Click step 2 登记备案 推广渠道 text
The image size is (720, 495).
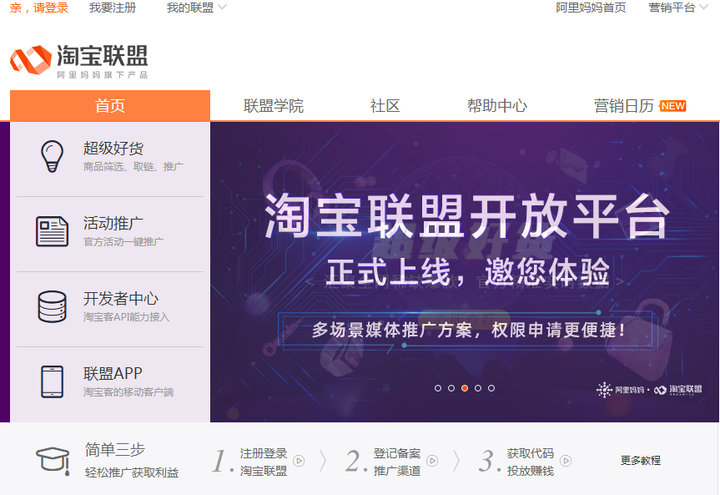(x=397, y=462)
